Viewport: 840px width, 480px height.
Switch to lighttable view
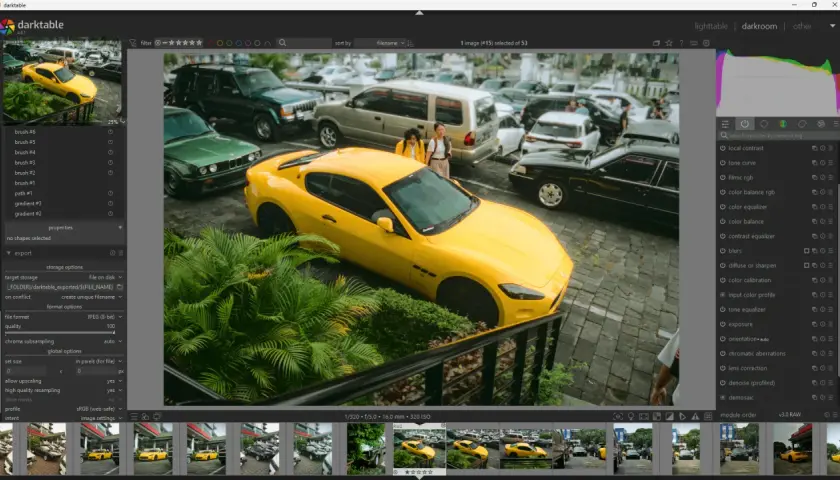711,26
